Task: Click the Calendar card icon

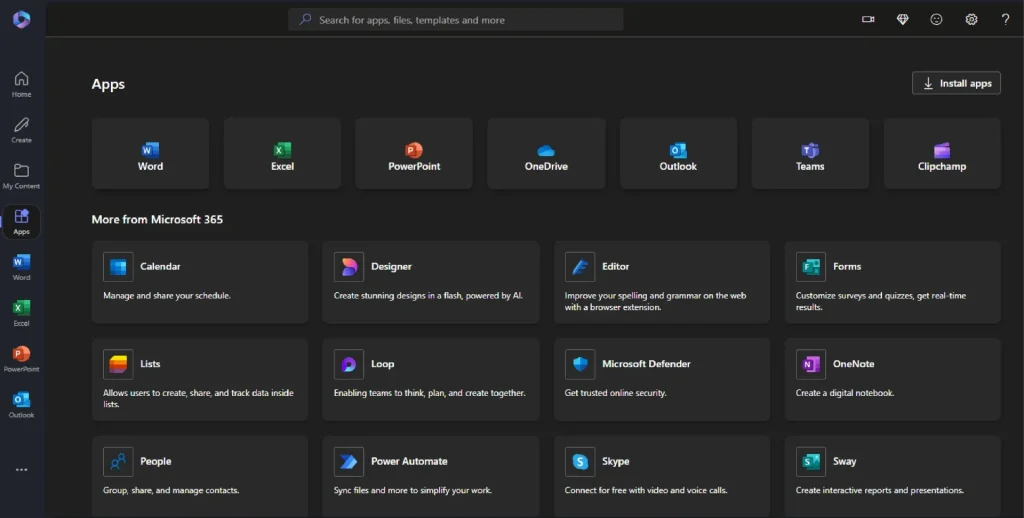Action: (118, 267)
